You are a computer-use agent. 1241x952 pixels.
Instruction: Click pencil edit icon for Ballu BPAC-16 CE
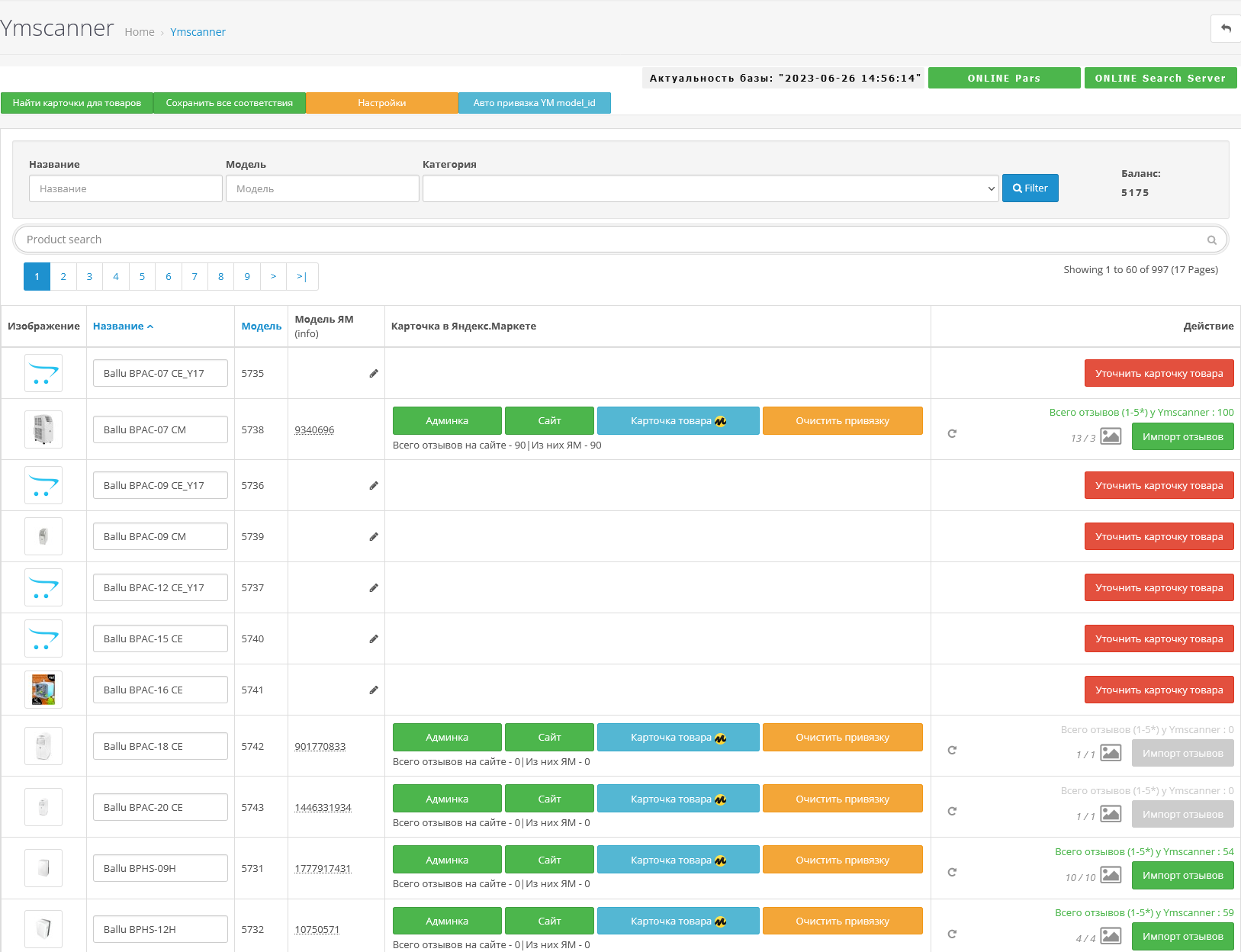374,690
